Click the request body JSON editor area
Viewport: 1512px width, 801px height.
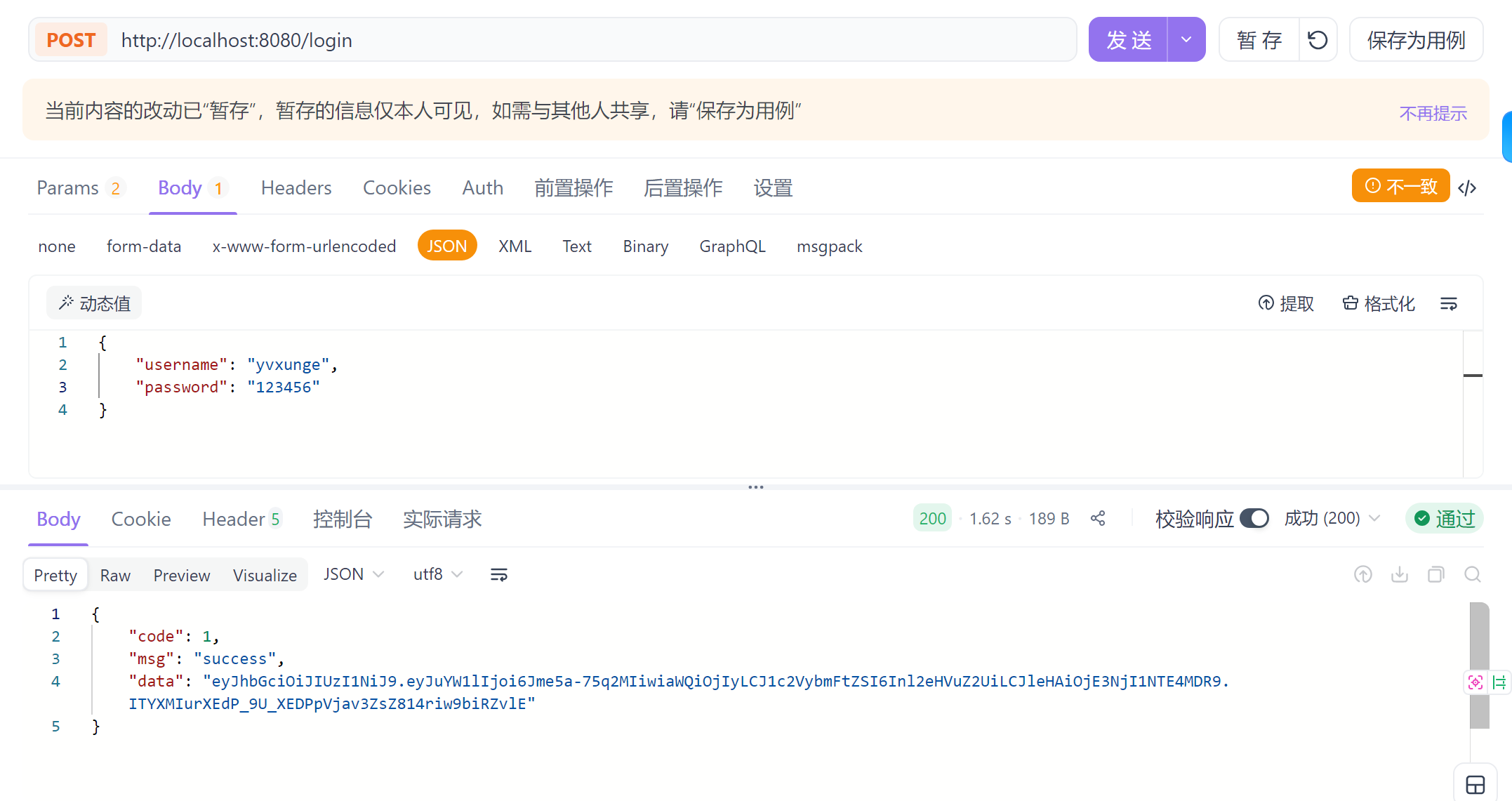(745, 404)
